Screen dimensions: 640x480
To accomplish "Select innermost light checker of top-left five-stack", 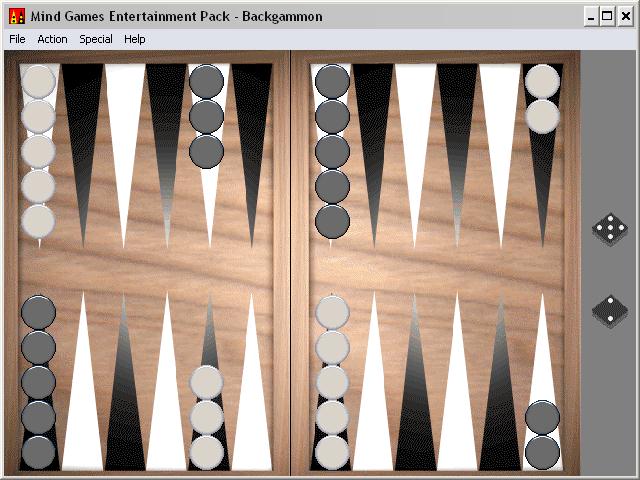I will [38, 222].
